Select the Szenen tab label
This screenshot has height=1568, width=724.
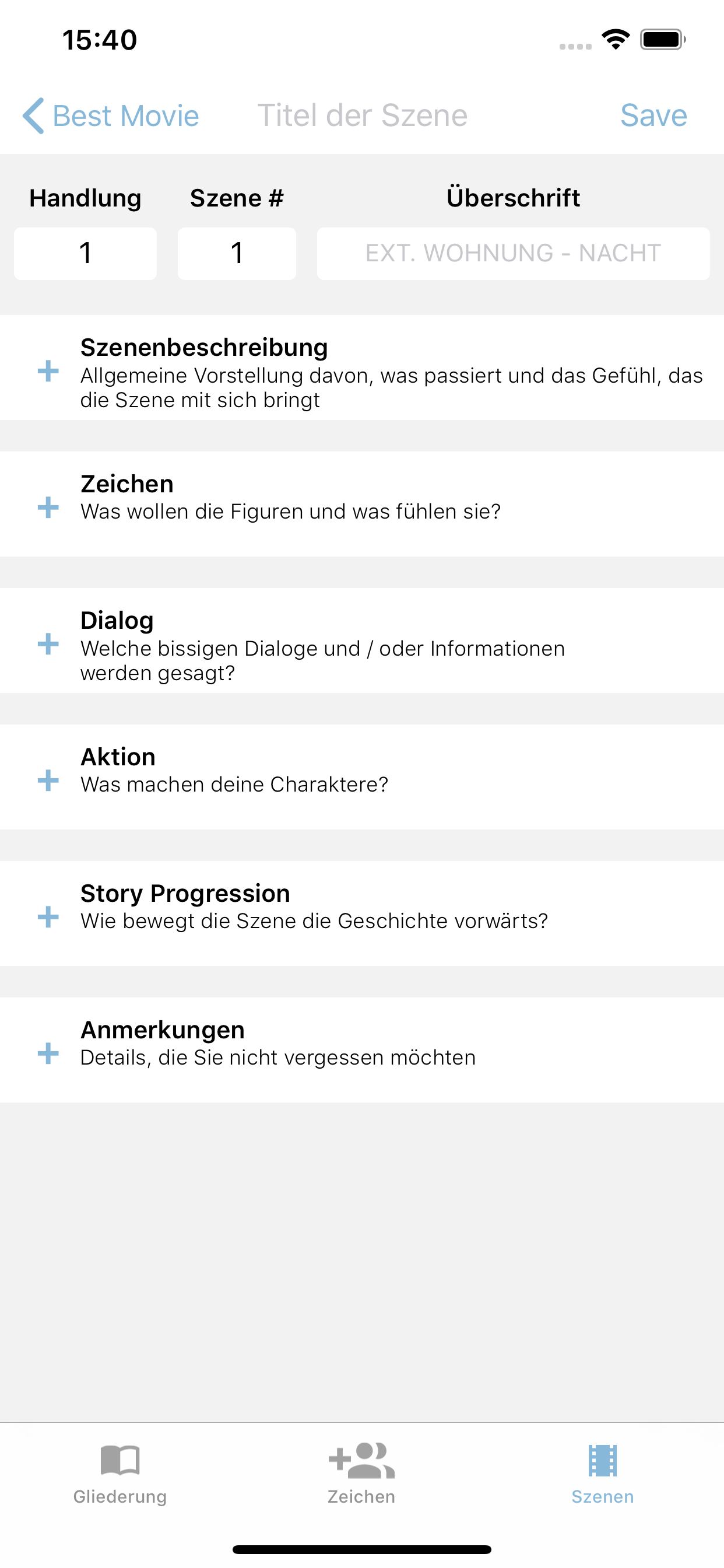602,1497
